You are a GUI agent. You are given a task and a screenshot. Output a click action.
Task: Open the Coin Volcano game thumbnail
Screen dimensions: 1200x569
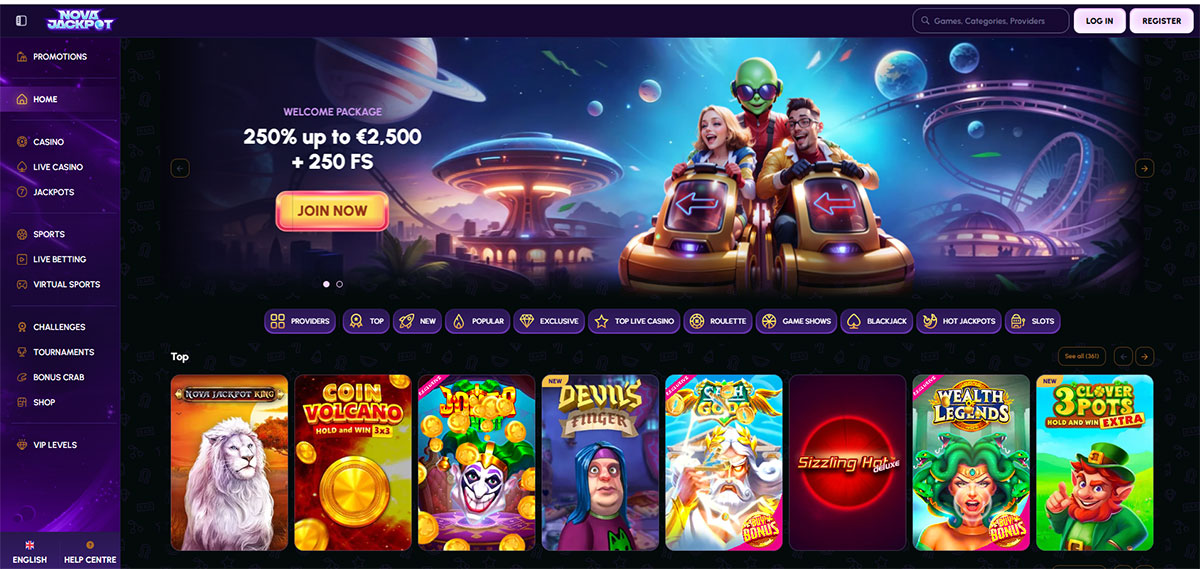(353, 463)
